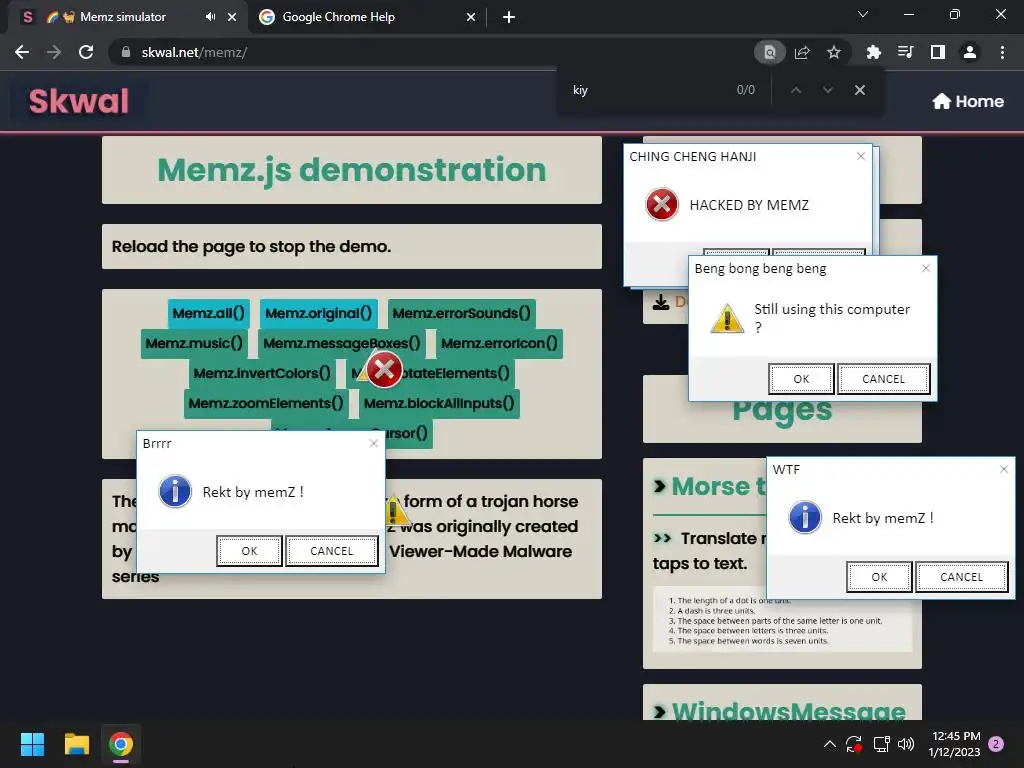Viewport: 1024px width, 768px height.
Task: Close the find bar
Action: click(x=860, y=90)
